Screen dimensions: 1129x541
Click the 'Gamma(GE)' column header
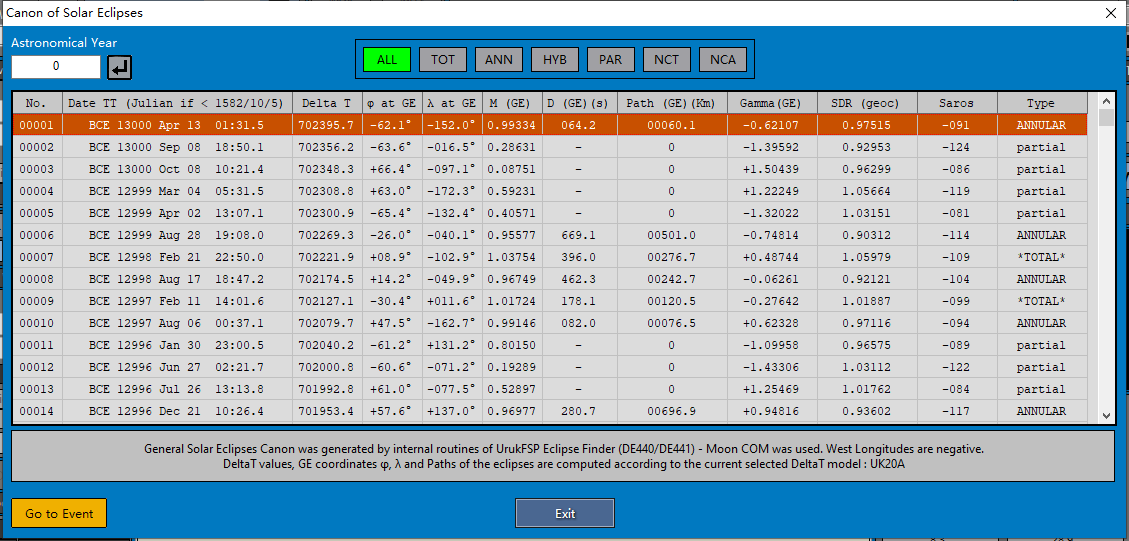[773, 103]
